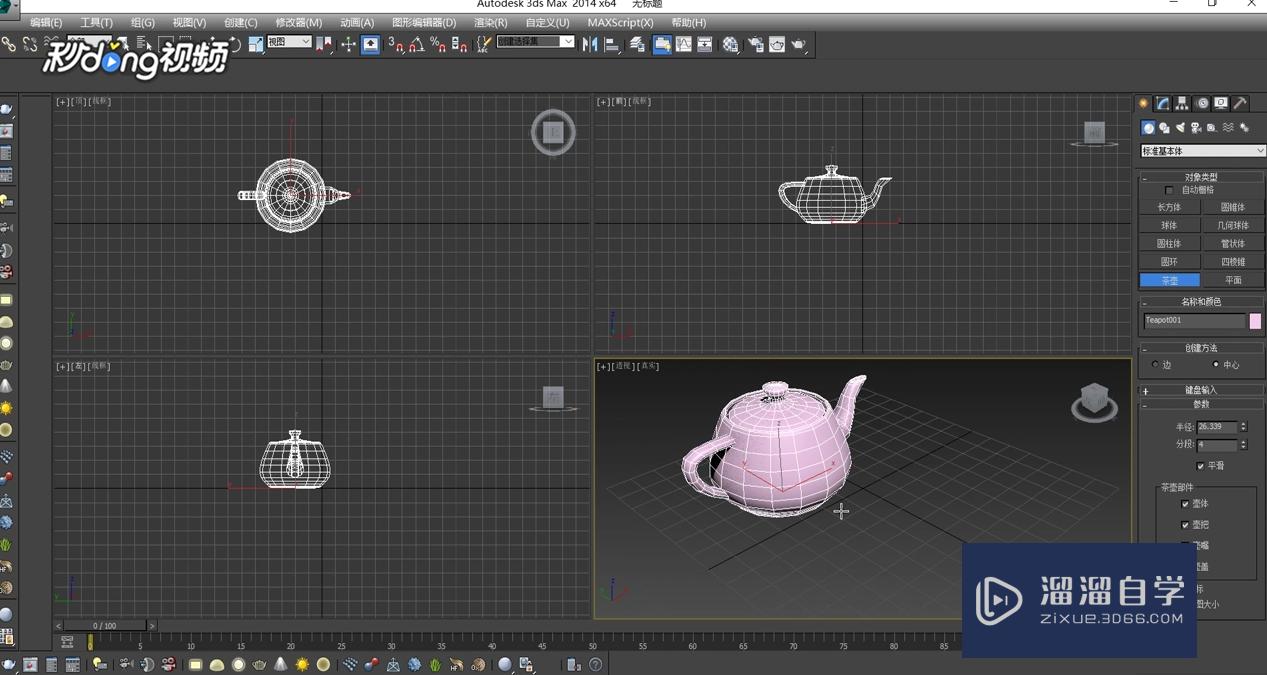Select the 边 creation method radio button
The width and height of the screenshot is (1267, 675).
(1155, 365)
